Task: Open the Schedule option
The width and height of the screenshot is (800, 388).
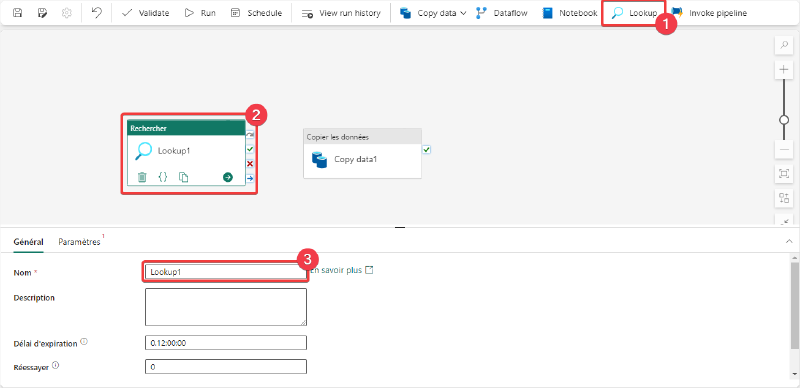Action: pyautogui.click(x=256, y=13)
